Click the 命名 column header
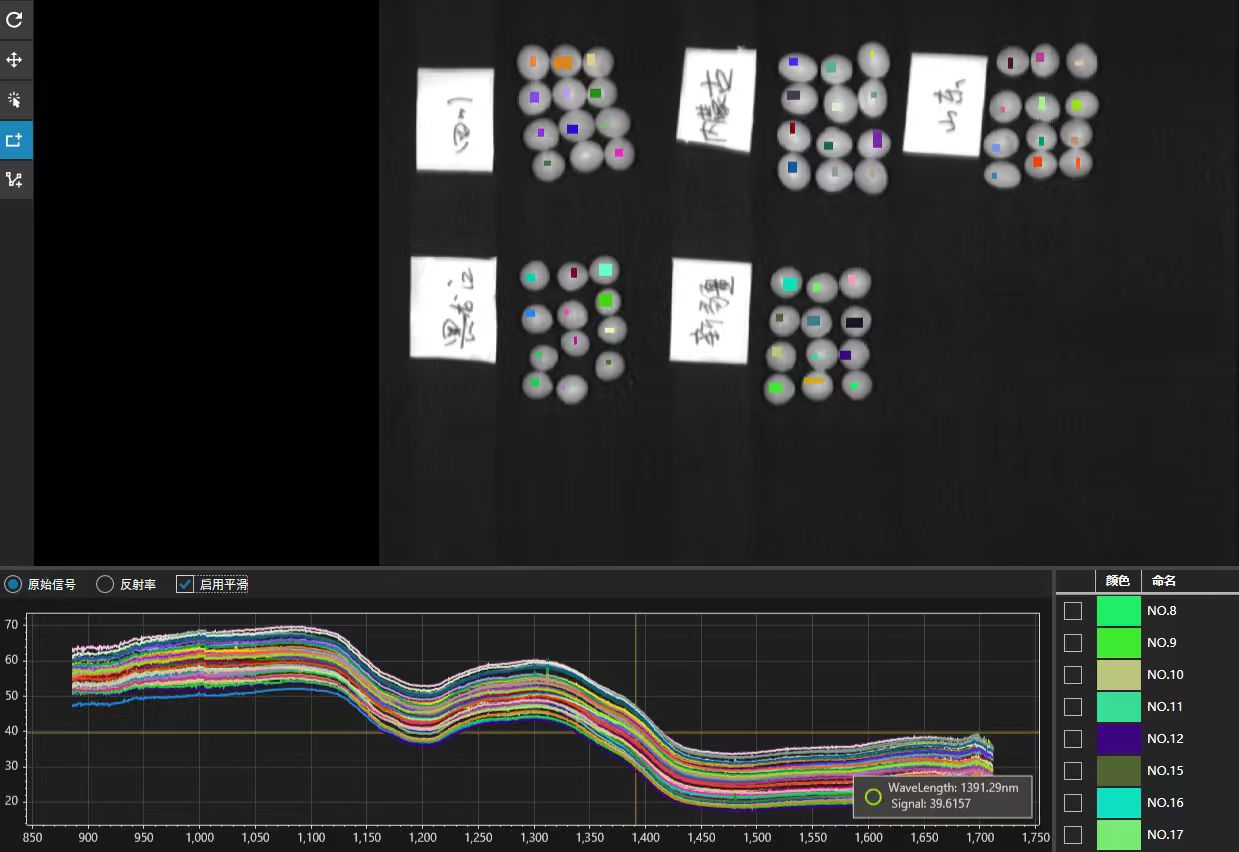The image size is (1239, 852). [1164, 581]
